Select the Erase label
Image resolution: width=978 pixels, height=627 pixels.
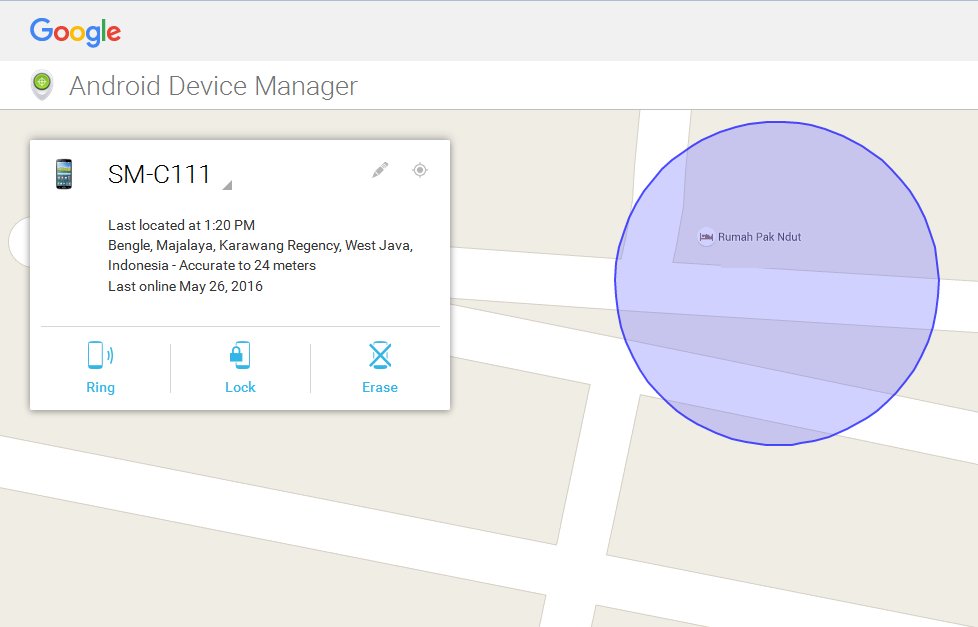(x=380, y=387)
